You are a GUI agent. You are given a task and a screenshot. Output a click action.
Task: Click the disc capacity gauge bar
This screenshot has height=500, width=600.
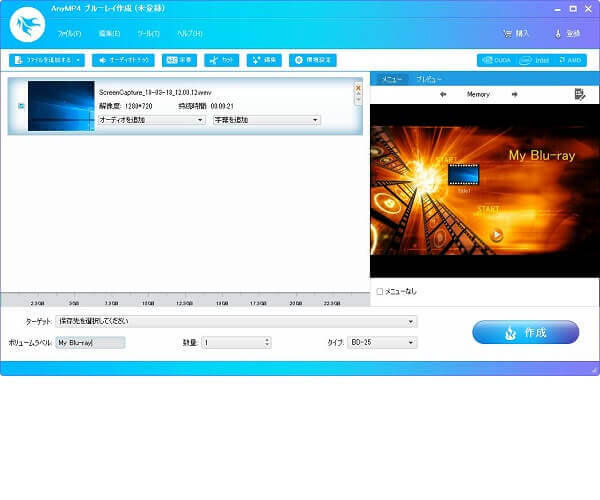pyautogui.click(x=185, y=299)
